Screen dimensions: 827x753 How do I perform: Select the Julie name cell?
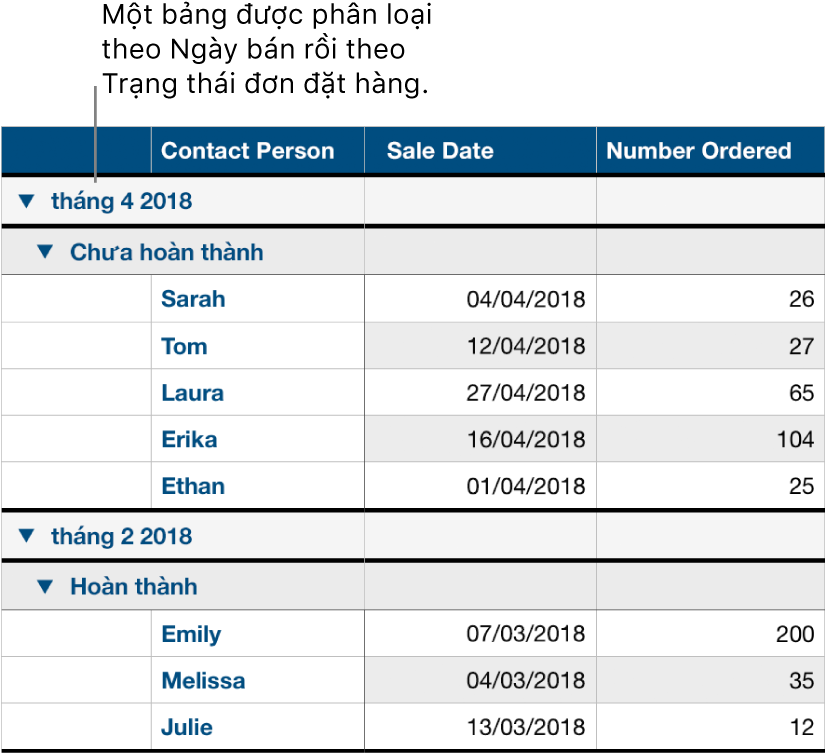[258, 727]
